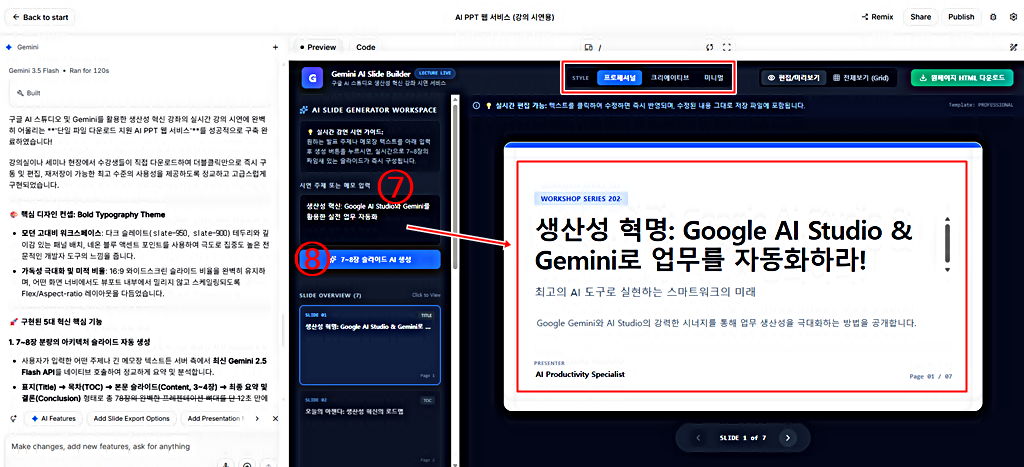The width and height of the screenshot is (1024, 467).
Task: Click the Page 01 / 07 label
Action: pyautogui.click(x=931, y=376)
